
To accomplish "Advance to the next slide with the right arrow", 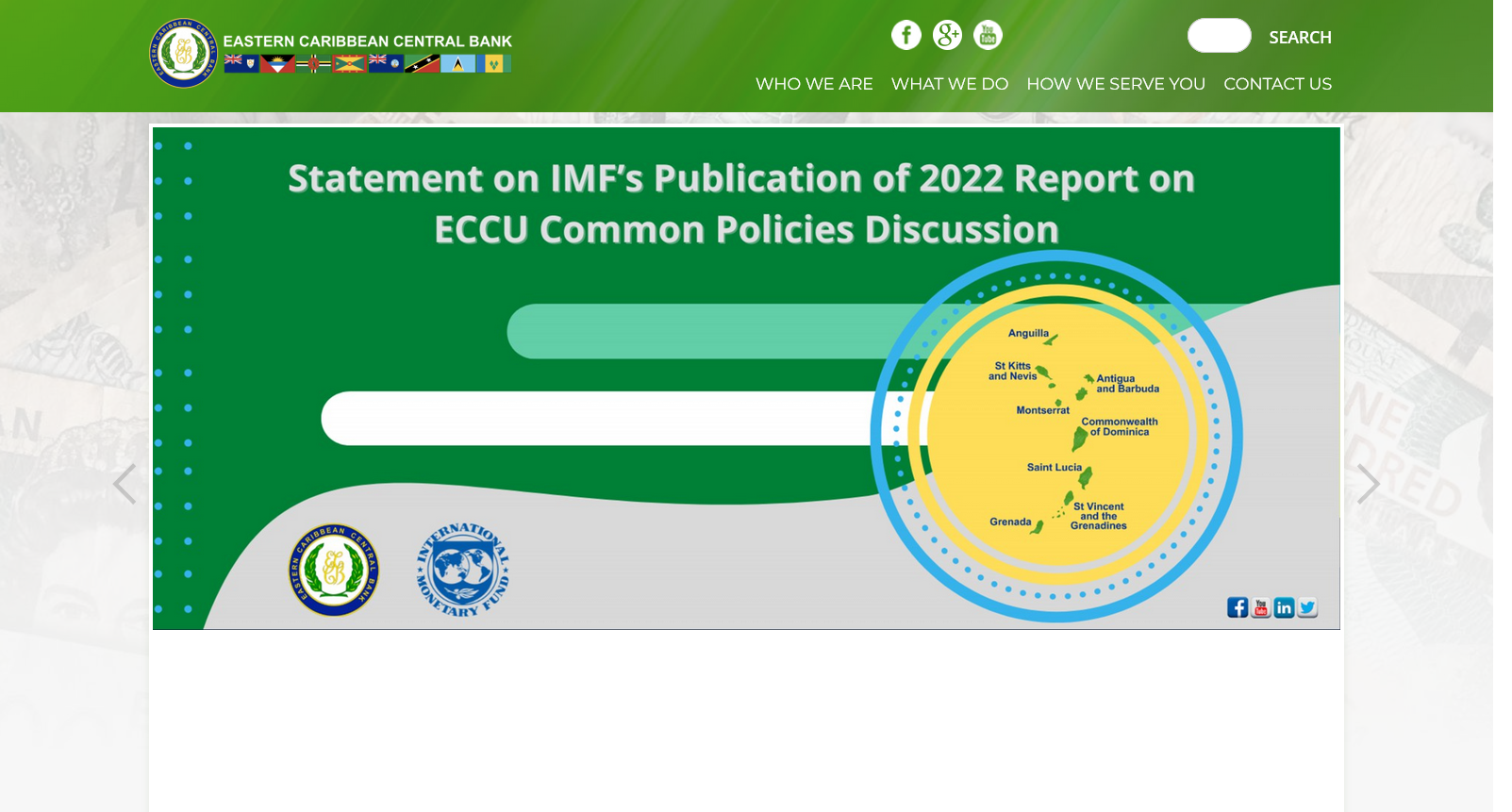I will click(1368, 484).
